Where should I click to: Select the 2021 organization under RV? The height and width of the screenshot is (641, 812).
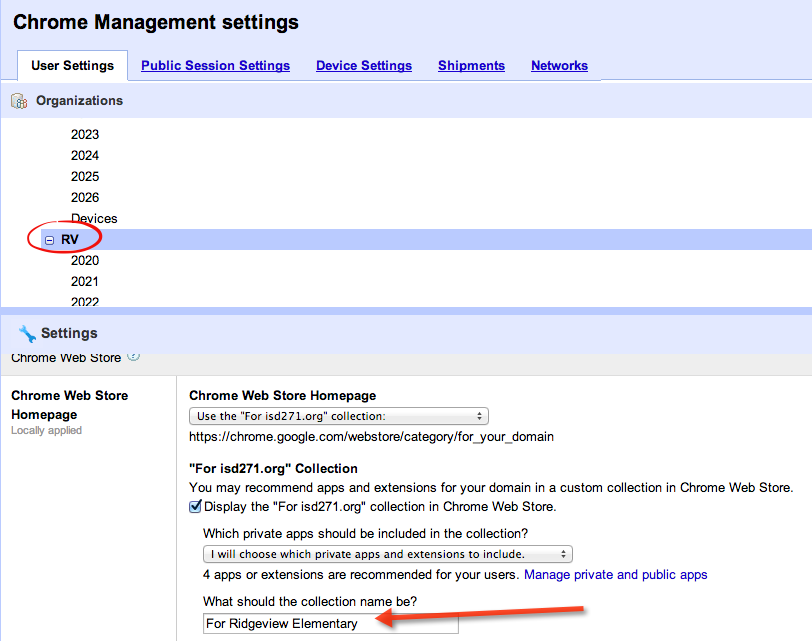click(x=84, y=282)
